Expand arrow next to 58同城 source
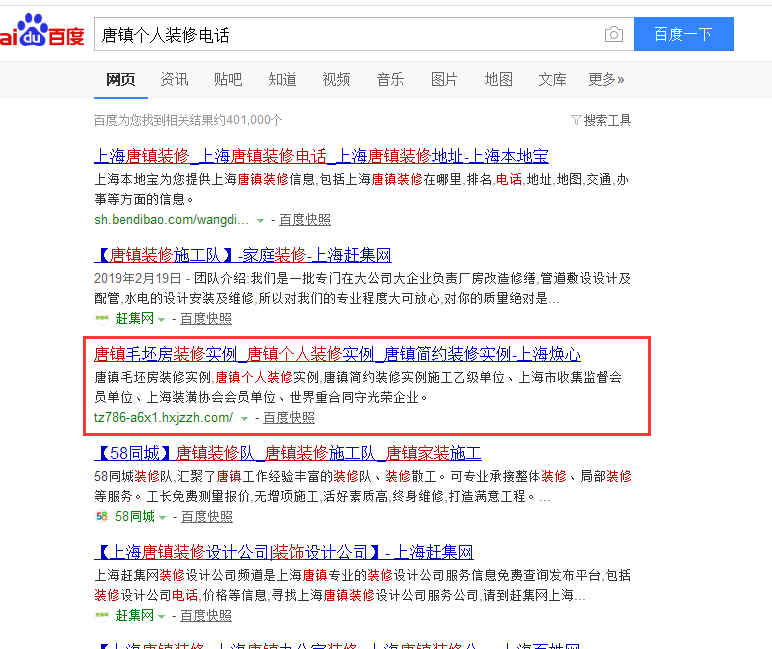 pos(162,518)
